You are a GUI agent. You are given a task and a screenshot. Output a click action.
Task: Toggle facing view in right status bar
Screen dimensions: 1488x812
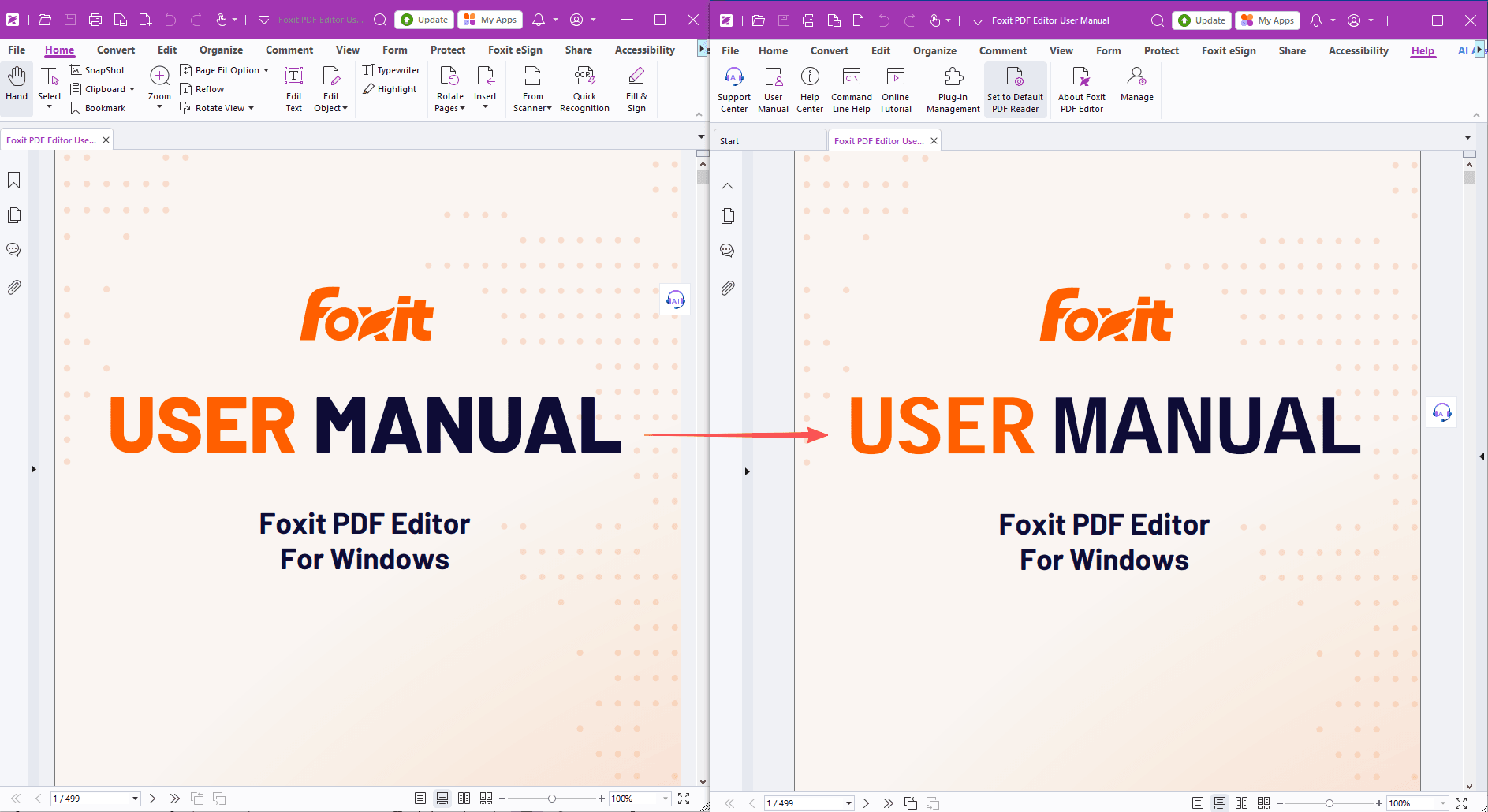[1242, 803]
